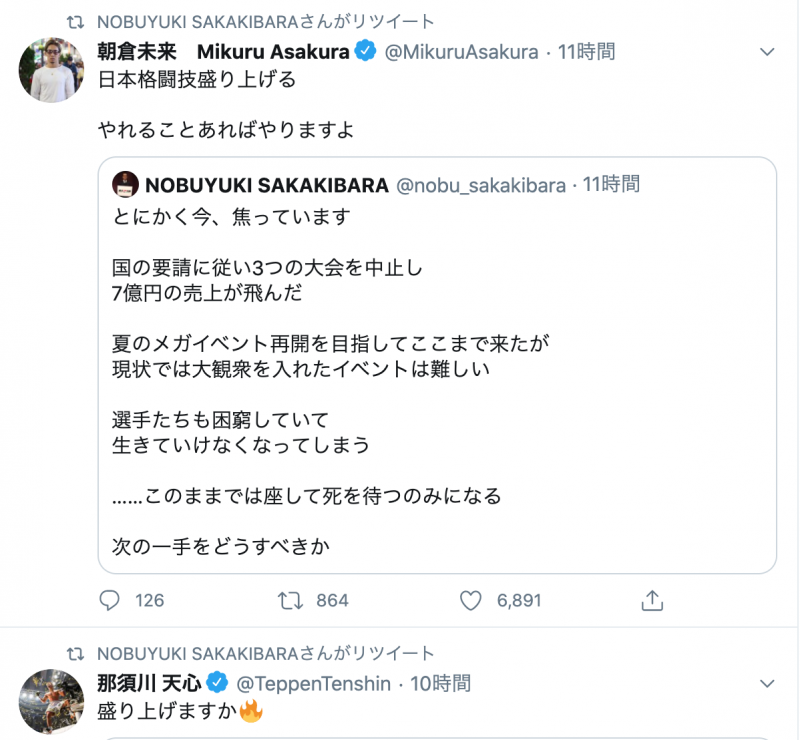Image resolution: width=800 pixels, height=740 pixels.
Task: Click the verified badge next to Mikuru Asakura
Action: pyautogui.click(x=368, y=52)
